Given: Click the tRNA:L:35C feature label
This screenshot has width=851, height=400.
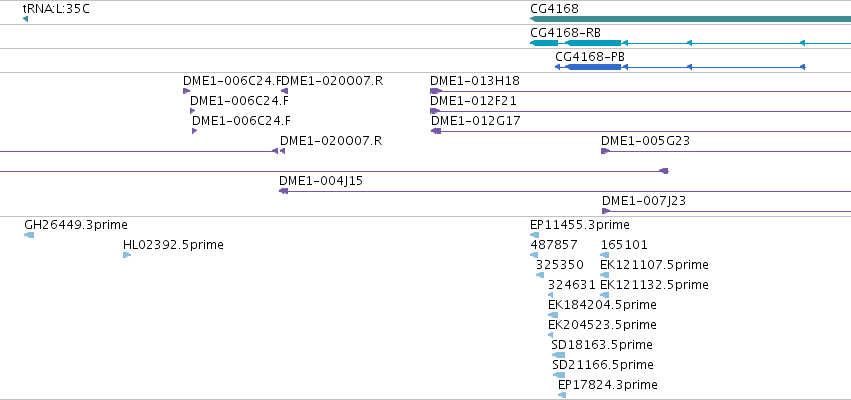Looking at the screenshot, I should pos(56,9).
